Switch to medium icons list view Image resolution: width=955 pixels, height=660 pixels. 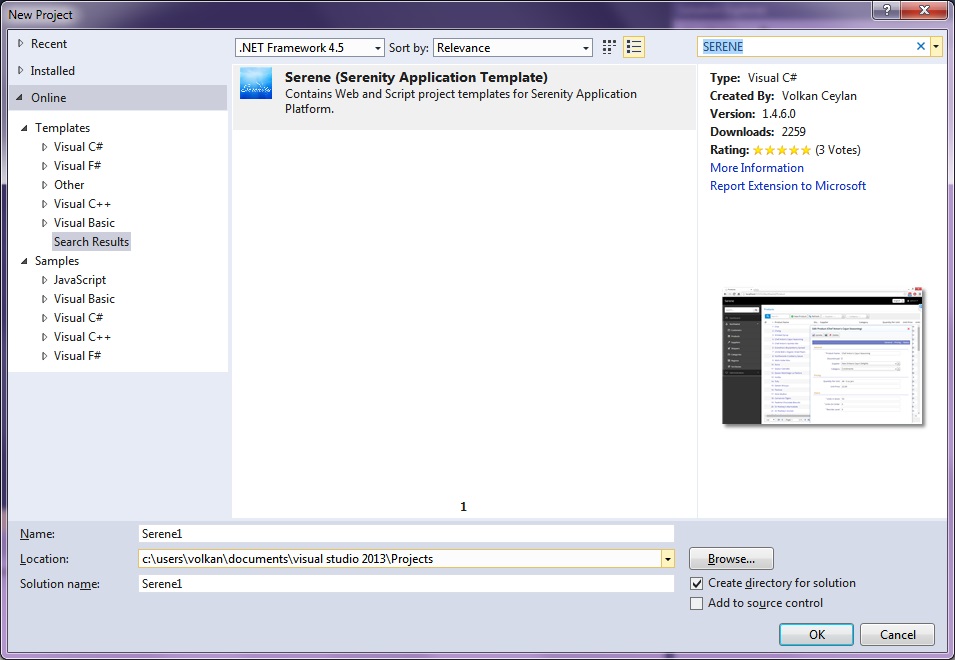coord(634,47)
